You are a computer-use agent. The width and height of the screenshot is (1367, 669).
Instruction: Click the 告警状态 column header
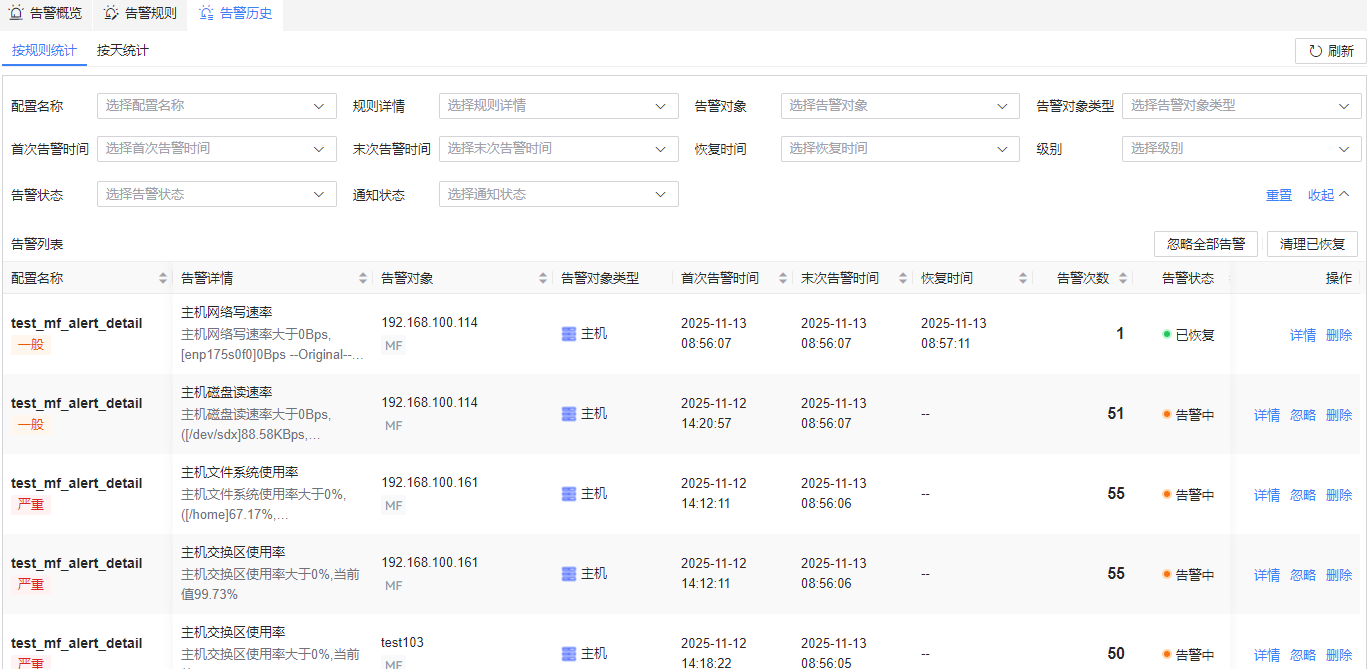coord(1188,278)
